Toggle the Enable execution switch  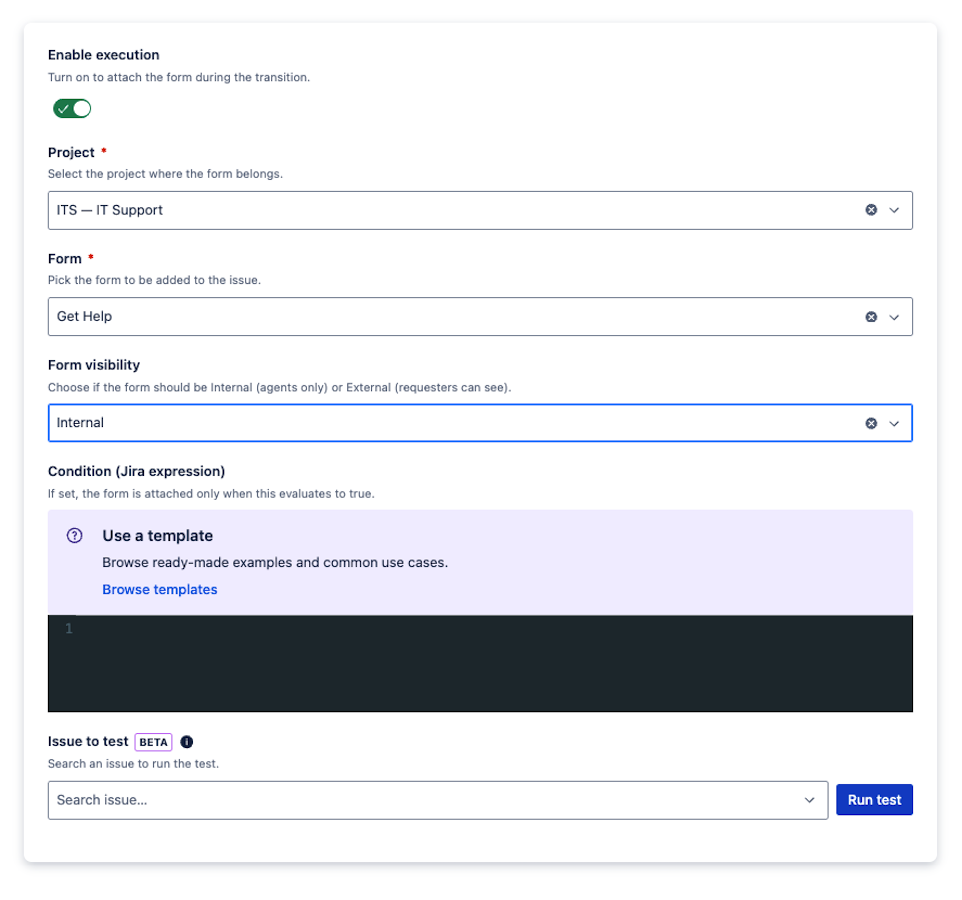(72, 108)
